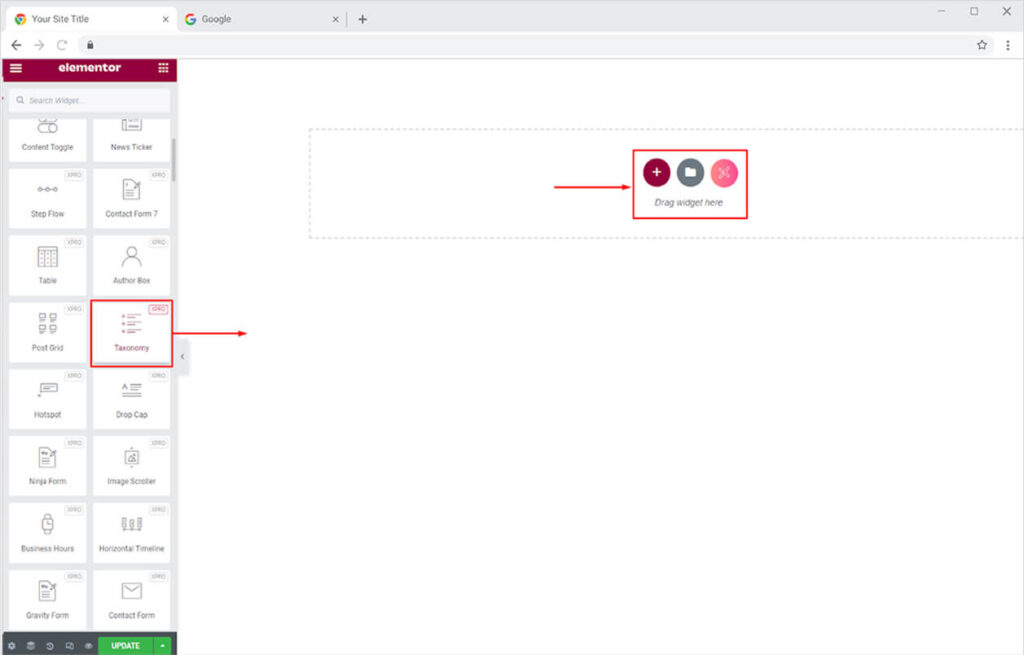Click the Search Widget input field

pos(90,101)
